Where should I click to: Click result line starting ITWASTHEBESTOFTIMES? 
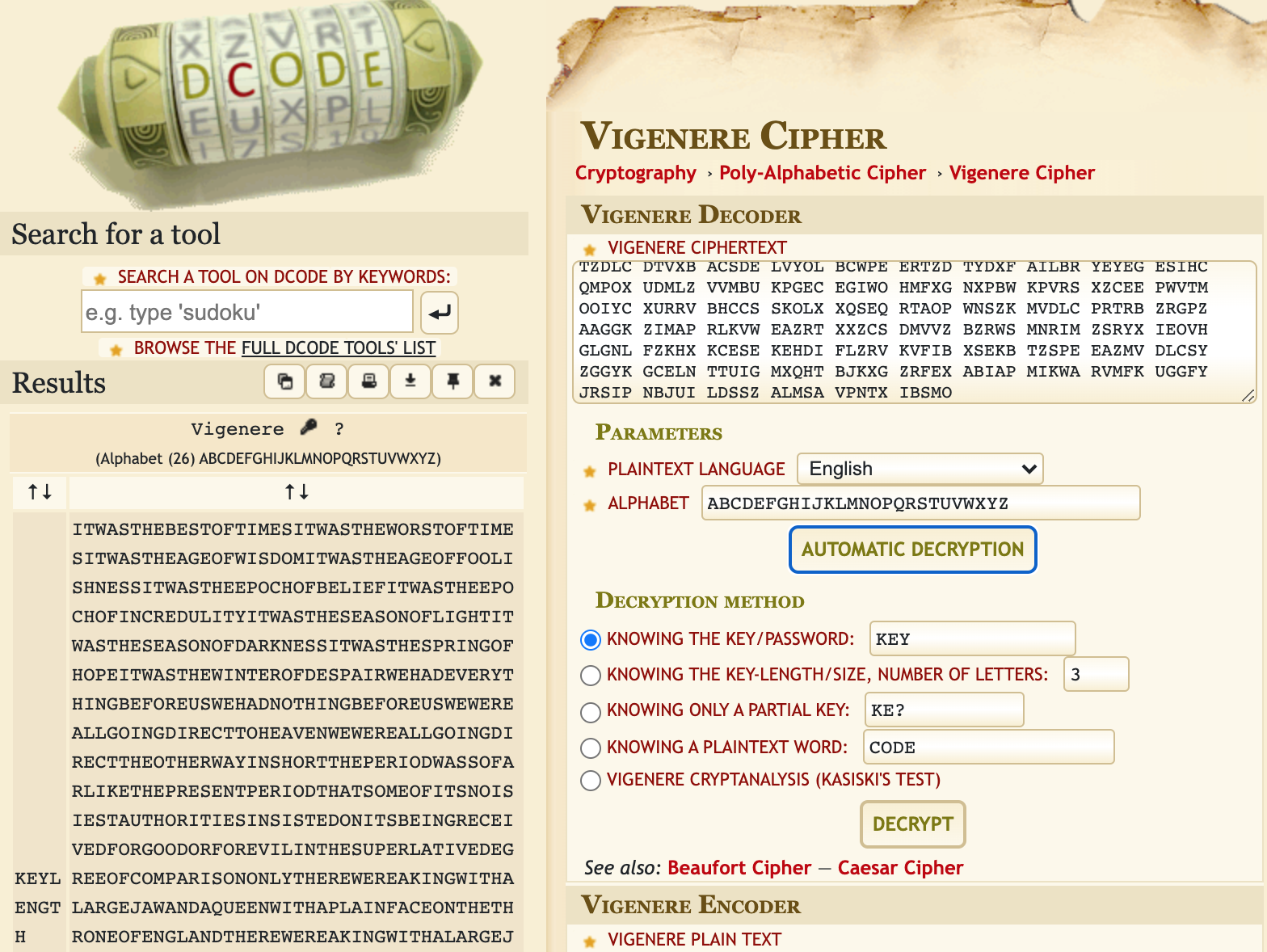(x=293, y=529)
